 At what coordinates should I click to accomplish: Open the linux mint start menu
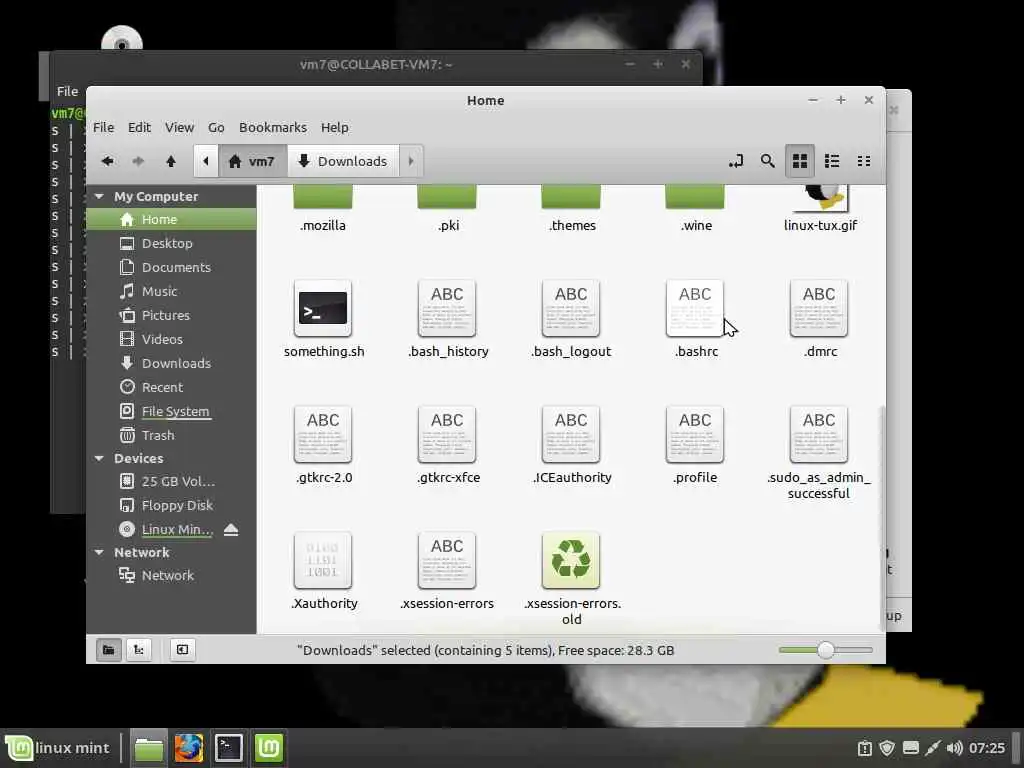coord(58,748)
